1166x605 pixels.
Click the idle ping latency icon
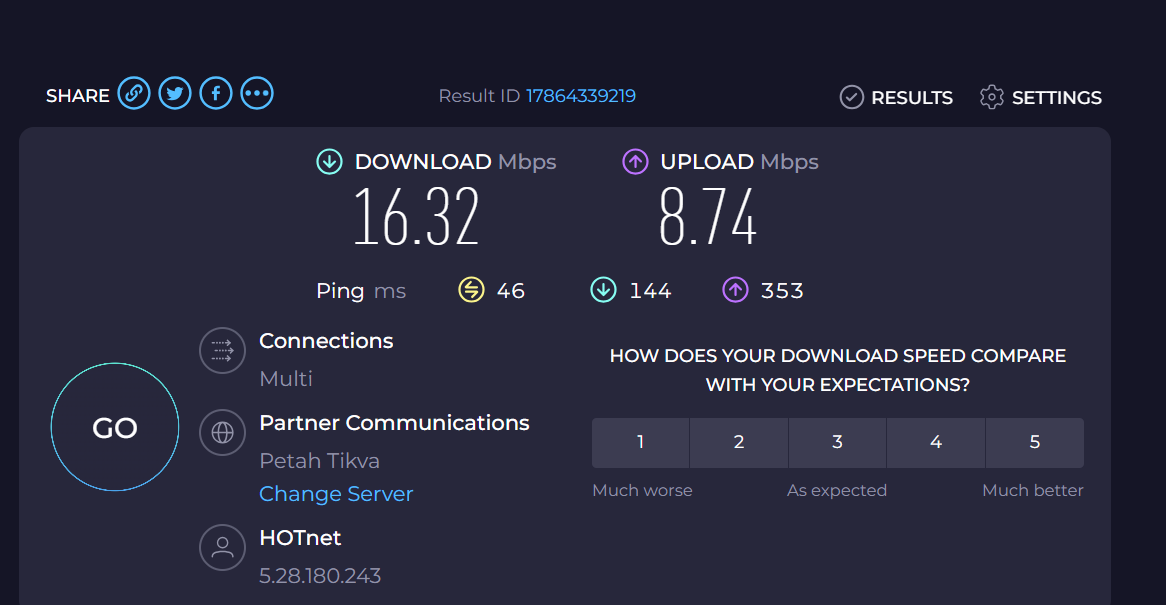click(x=471, y=290)
